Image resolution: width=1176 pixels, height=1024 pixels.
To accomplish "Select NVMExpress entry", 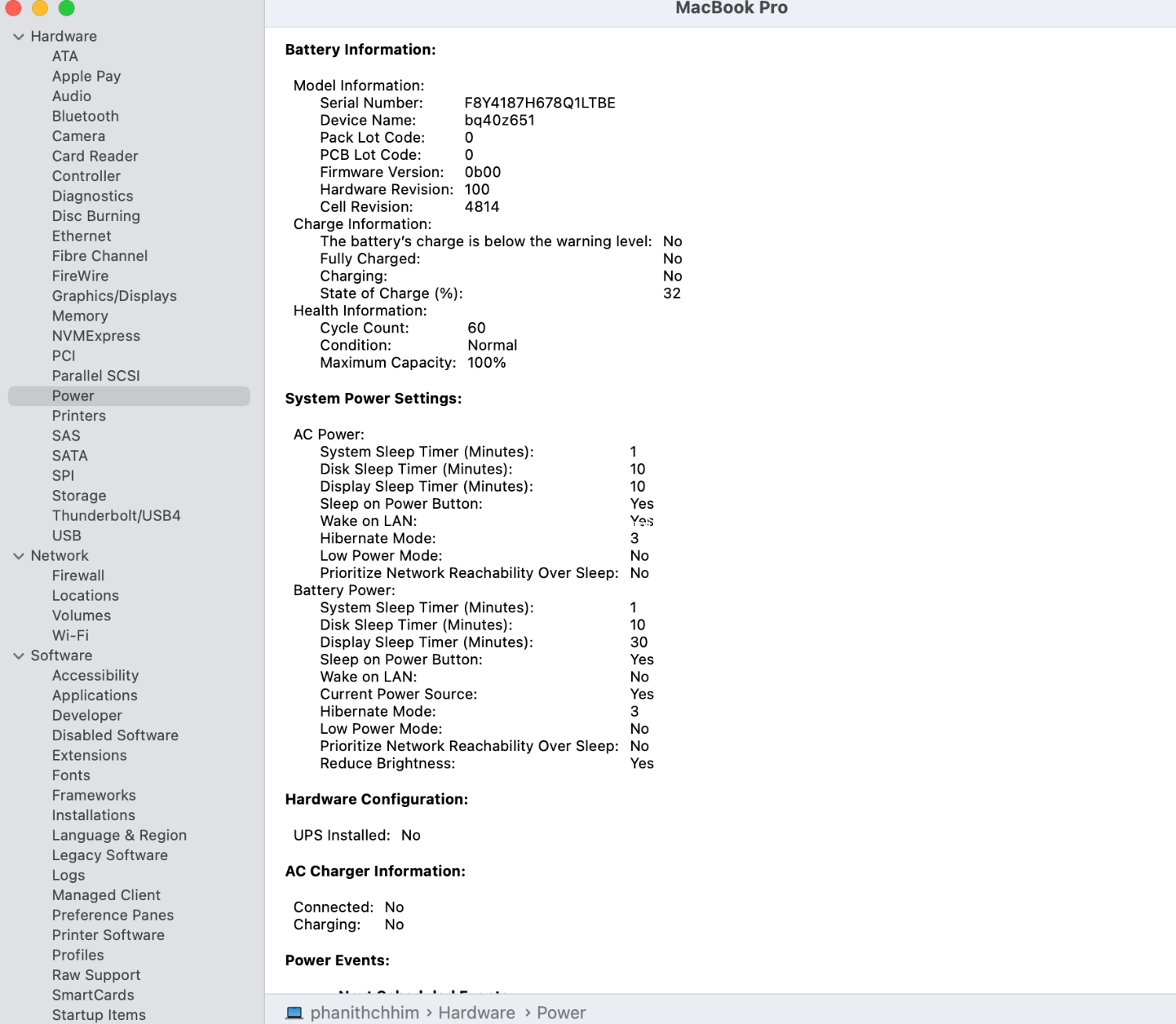I will click(x=96, y=336).
